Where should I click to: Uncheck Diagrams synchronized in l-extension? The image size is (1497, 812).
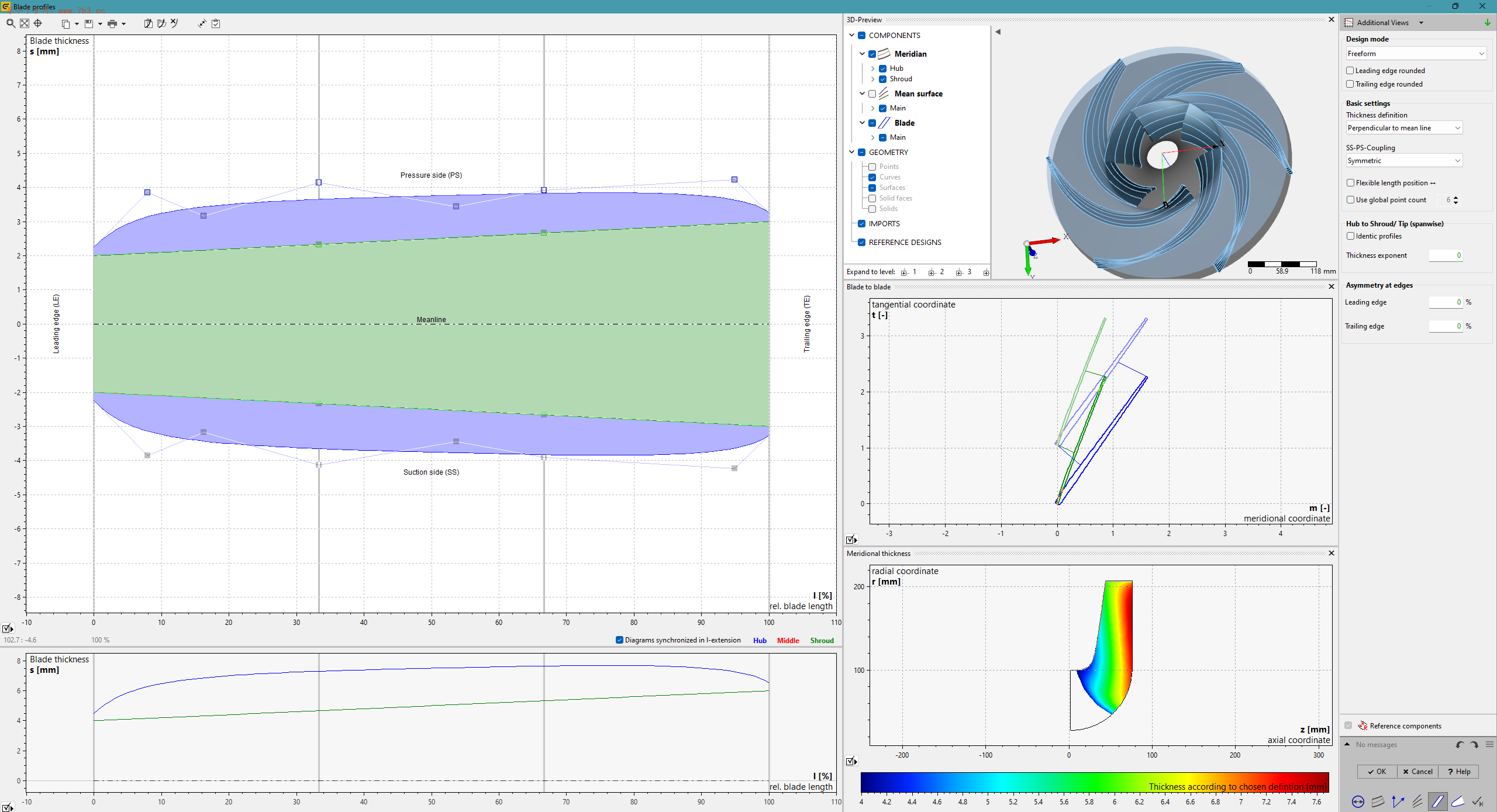(619, 640)
